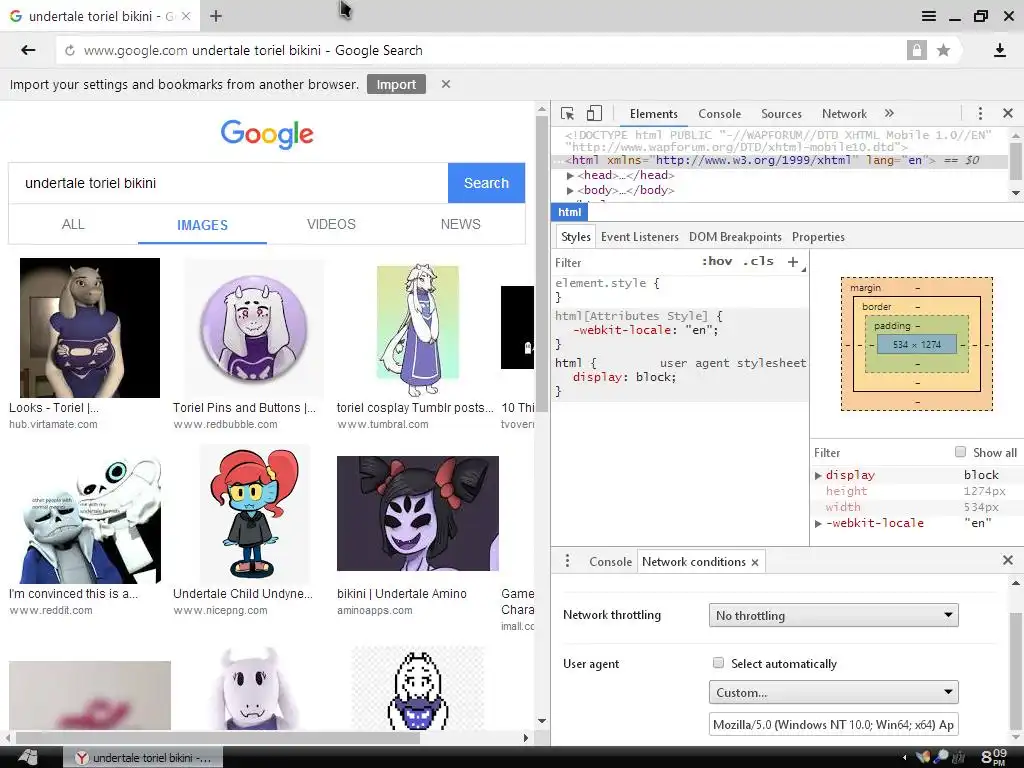Image resolution: width=1024 pixels, height=768 pixels.
Task: Expand the head element node
Action: click(x=570, y=175)
